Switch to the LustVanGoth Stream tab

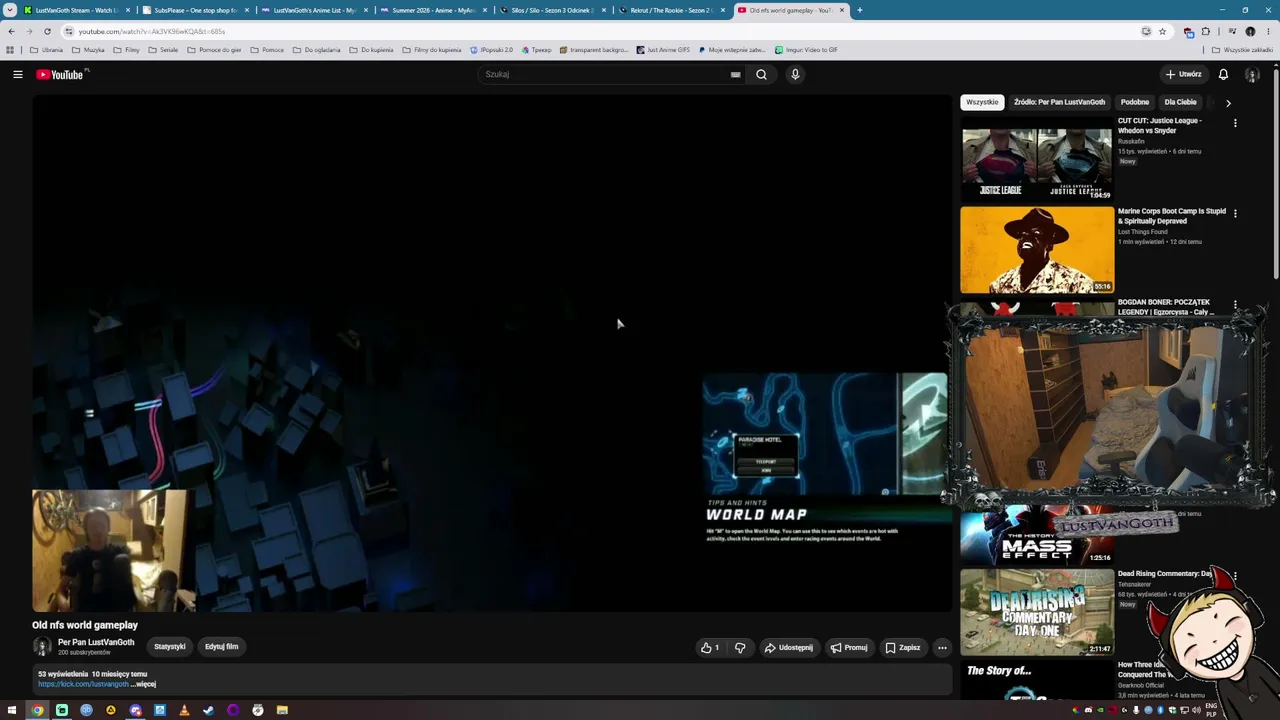[x=77, y=10]
